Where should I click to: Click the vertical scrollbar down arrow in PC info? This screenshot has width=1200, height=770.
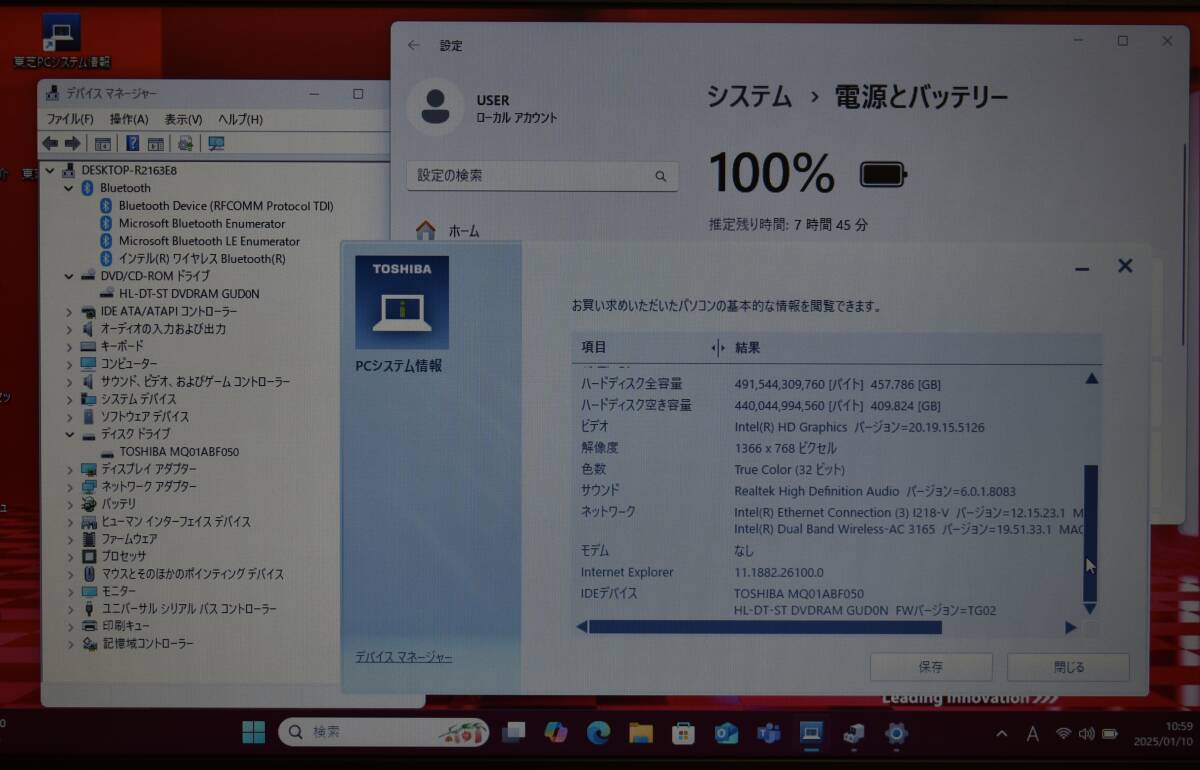click(1090, 608)
